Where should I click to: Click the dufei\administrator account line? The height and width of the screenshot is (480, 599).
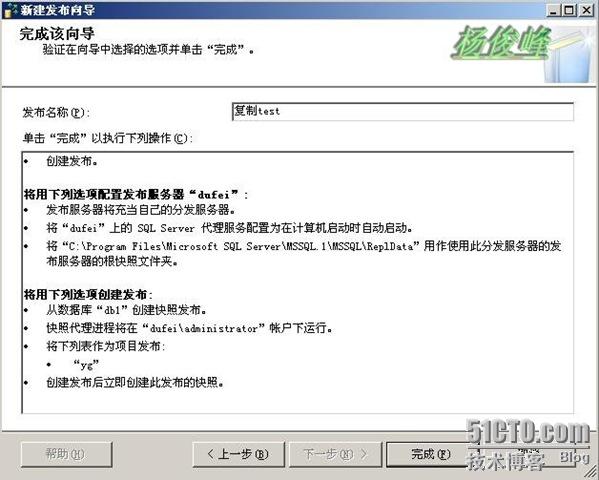point(189,328)
